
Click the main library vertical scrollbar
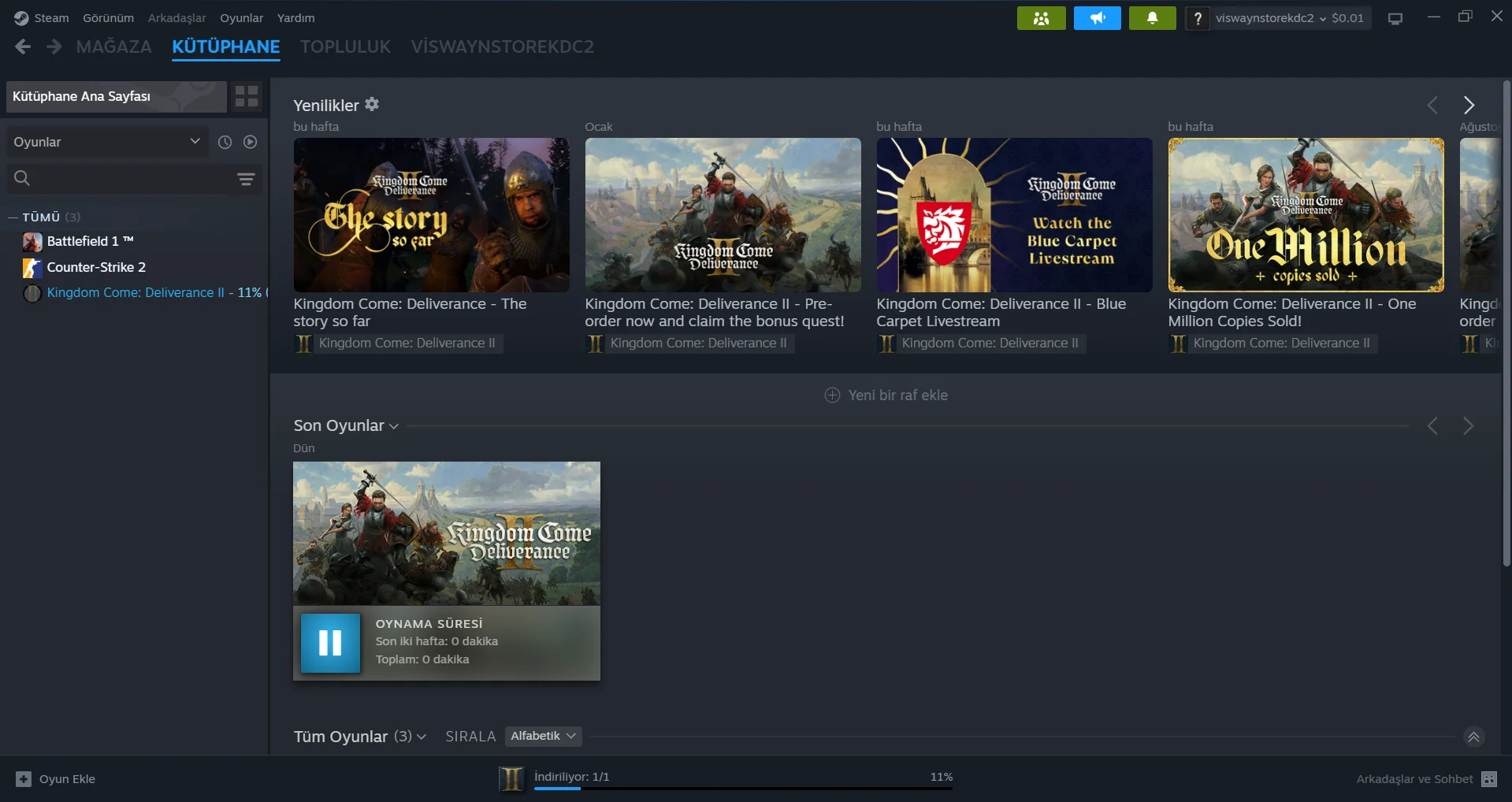point(1506,323)
